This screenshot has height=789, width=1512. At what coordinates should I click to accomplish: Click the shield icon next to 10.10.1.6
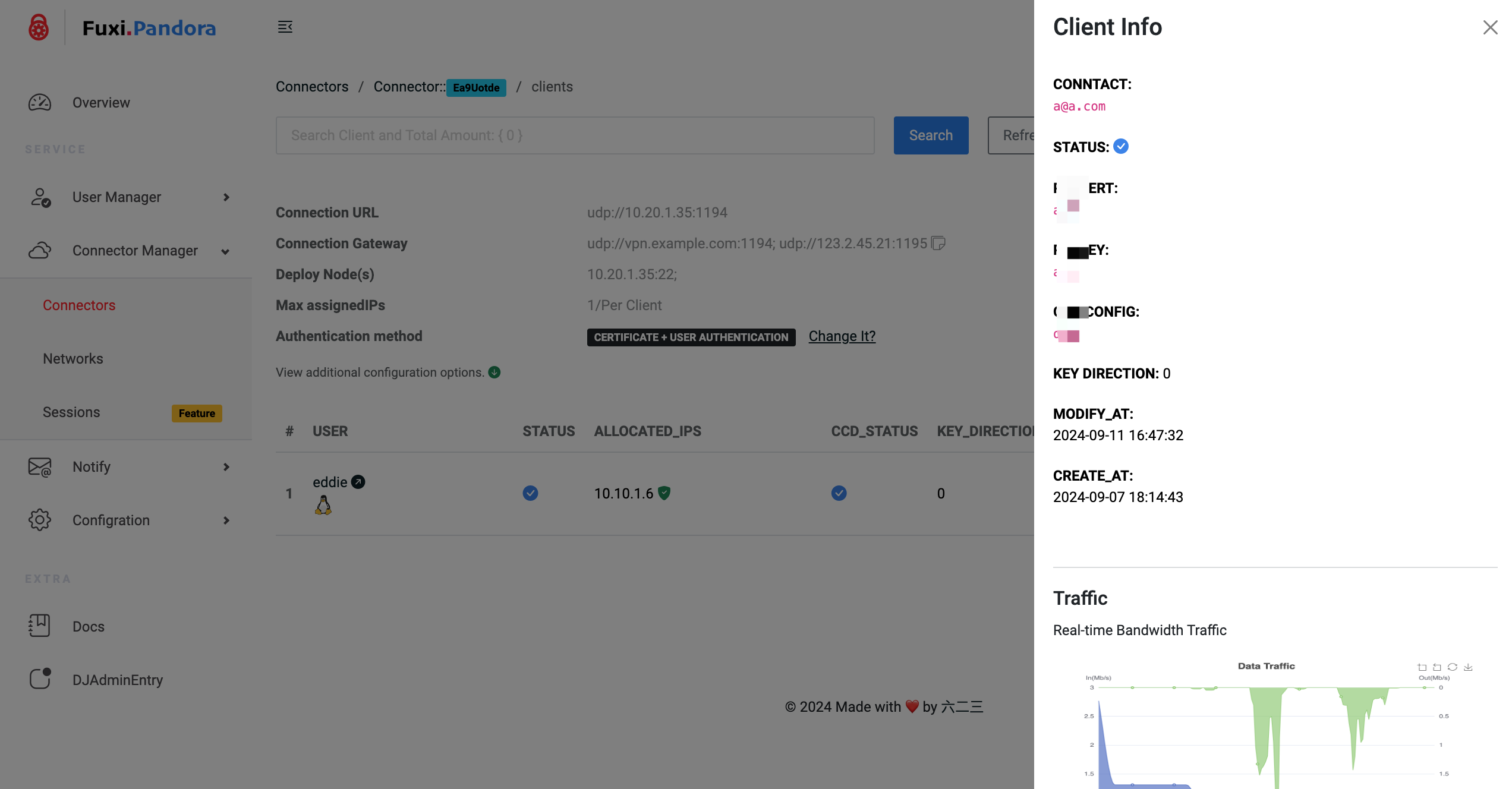664,493
